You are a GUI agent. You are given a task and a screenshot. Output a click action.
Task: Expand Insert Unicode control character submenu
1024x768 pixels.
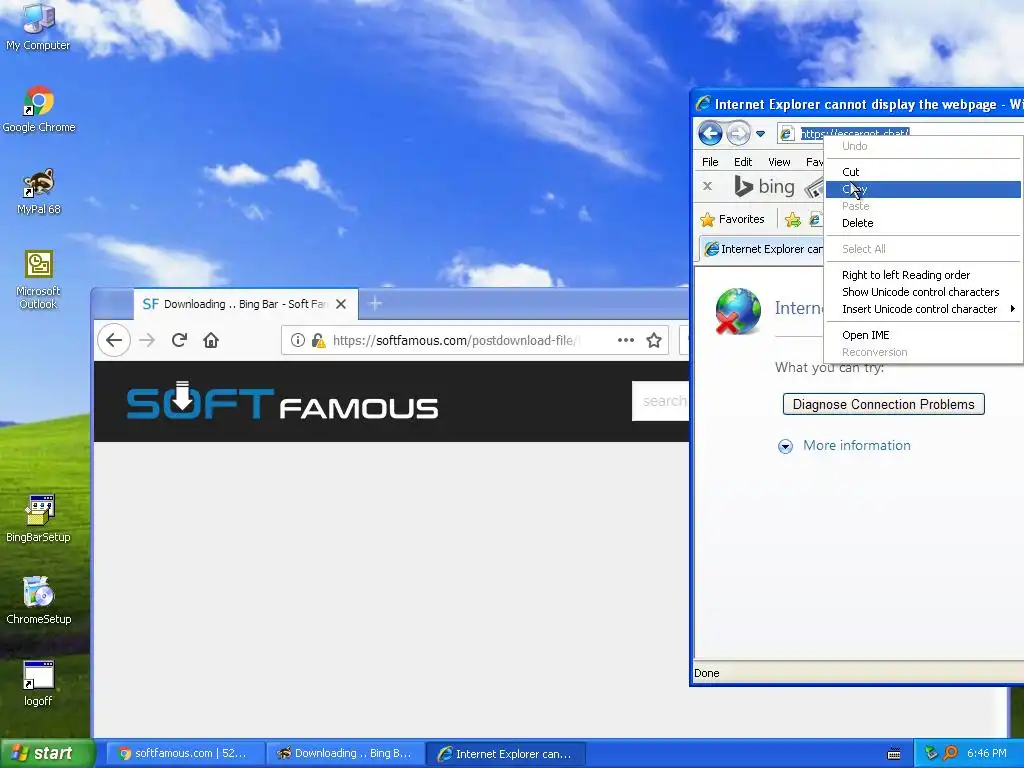tap(923, 309)
